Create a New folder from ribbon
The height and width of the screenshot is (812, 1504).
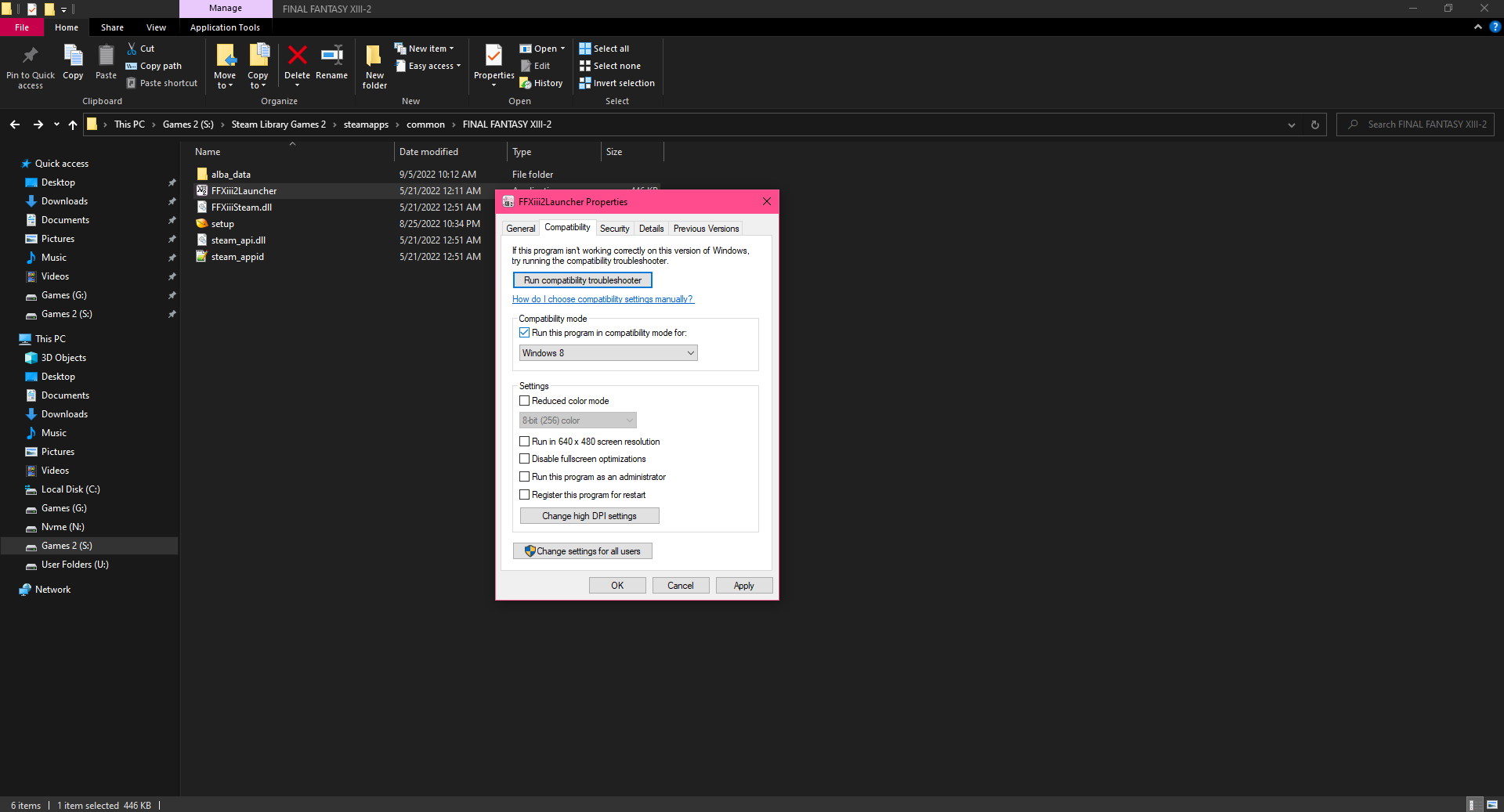pos(374,66)
